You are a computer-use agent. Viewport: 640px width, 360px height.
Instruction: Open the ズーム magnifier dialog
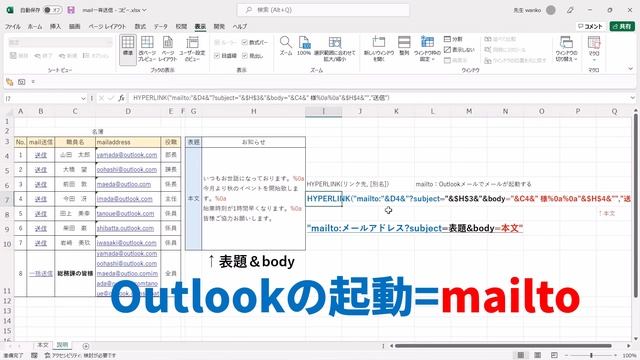pos(286,46)
